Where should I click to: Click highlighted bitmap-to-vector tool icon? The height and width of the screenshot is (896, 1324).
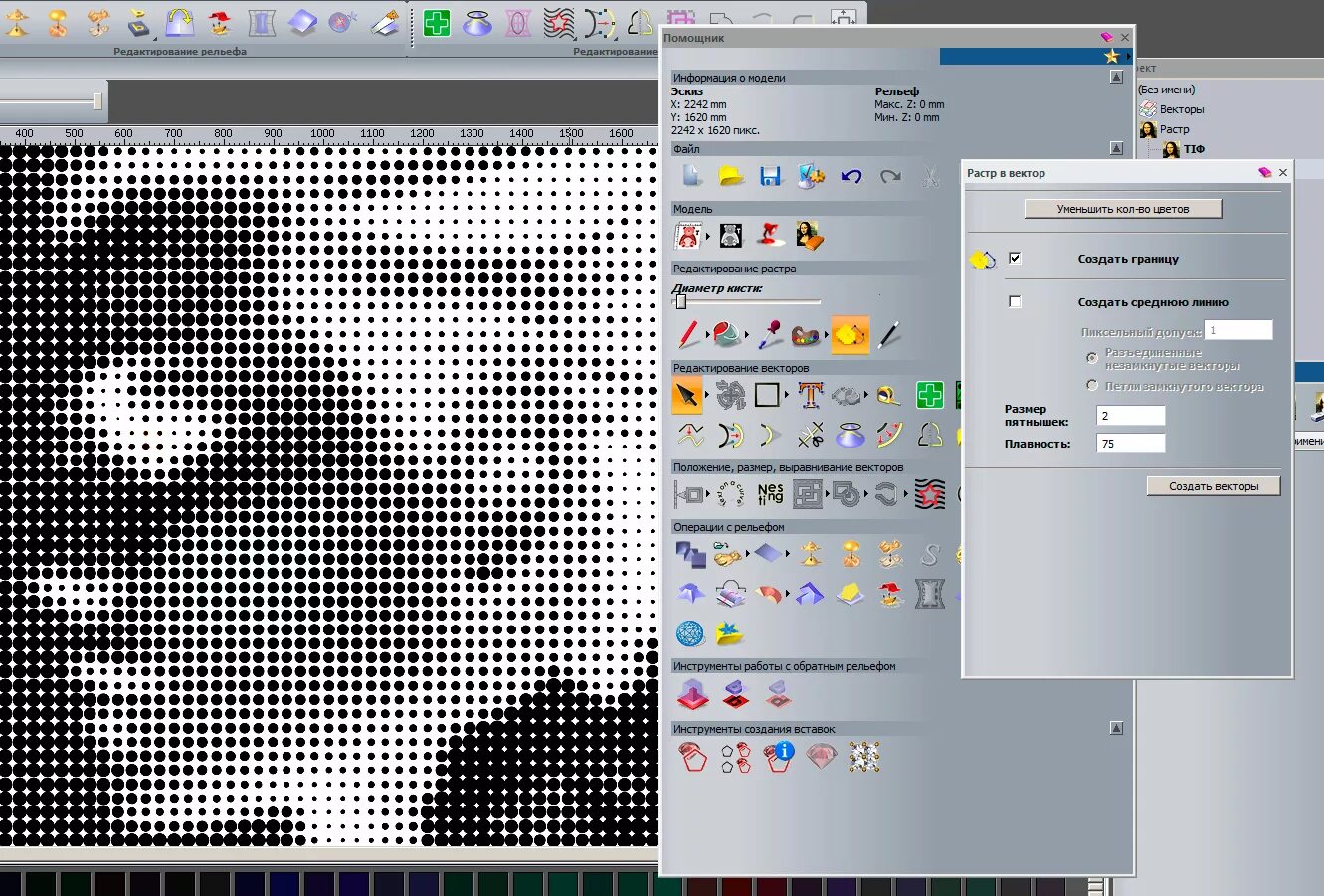(850, 335)
